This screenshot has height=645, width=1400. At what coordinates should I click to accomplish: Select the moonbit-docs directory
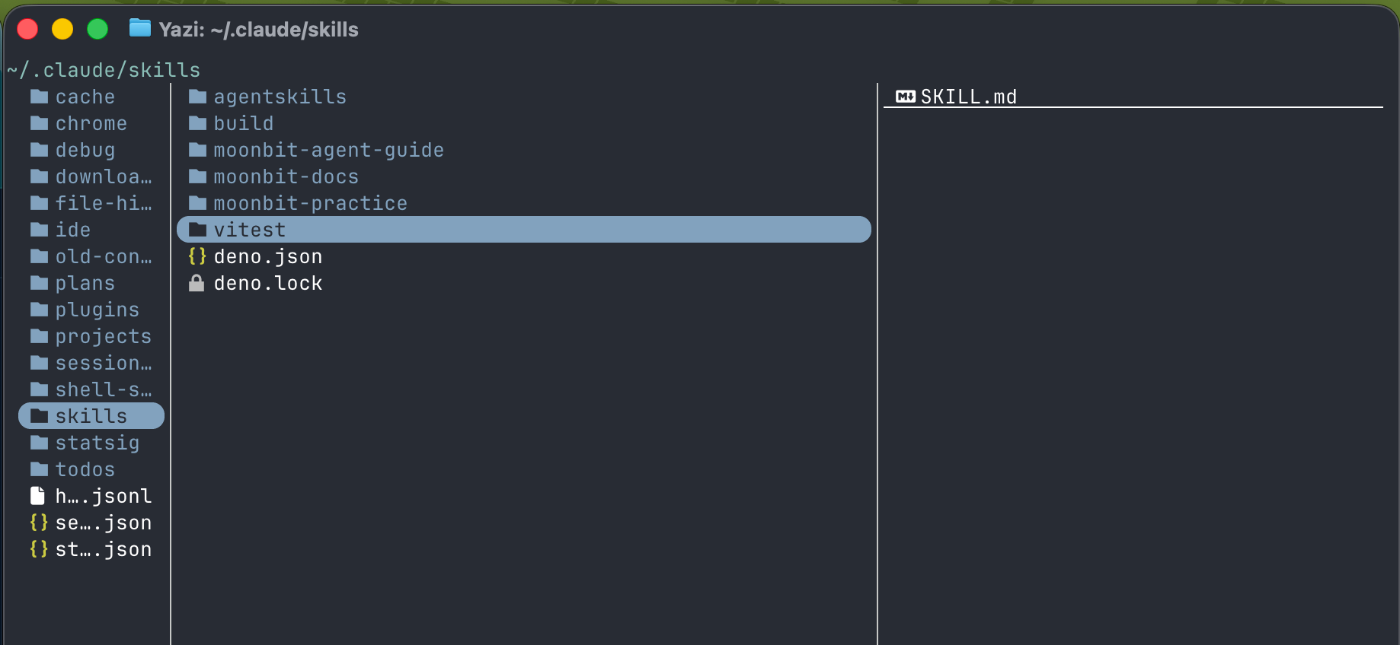(x=285, y=177)
